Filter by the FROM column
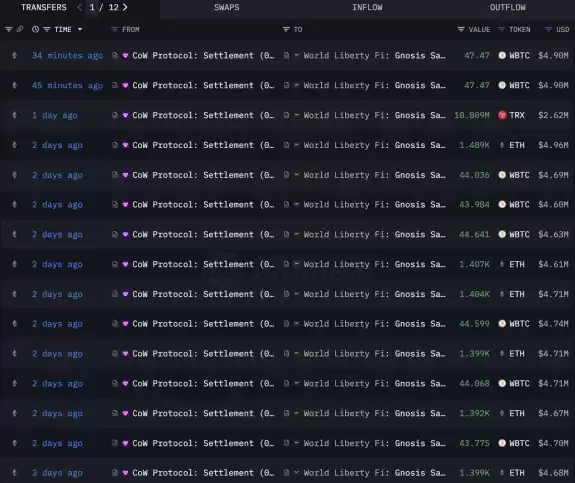Image resolution: width=575 pixels, height=483 pixels. (114, 29)
